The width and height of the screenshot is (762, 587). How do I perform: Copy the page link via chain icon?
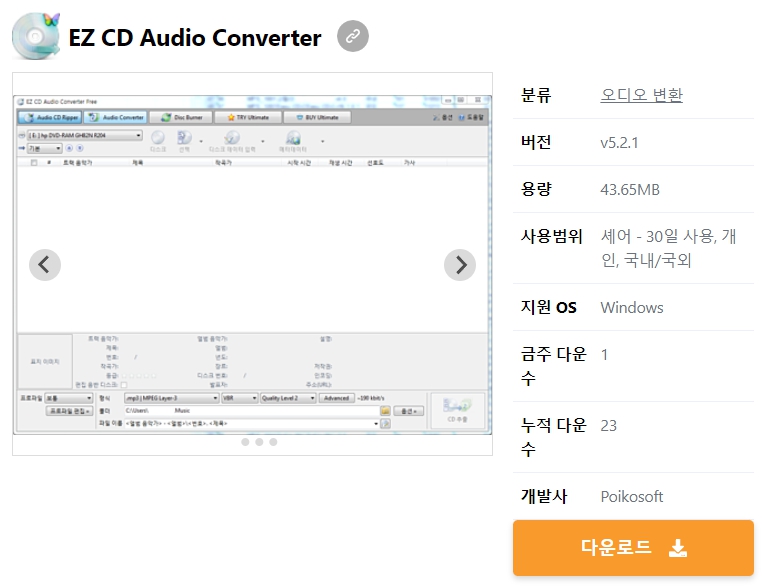coord(353,36)
